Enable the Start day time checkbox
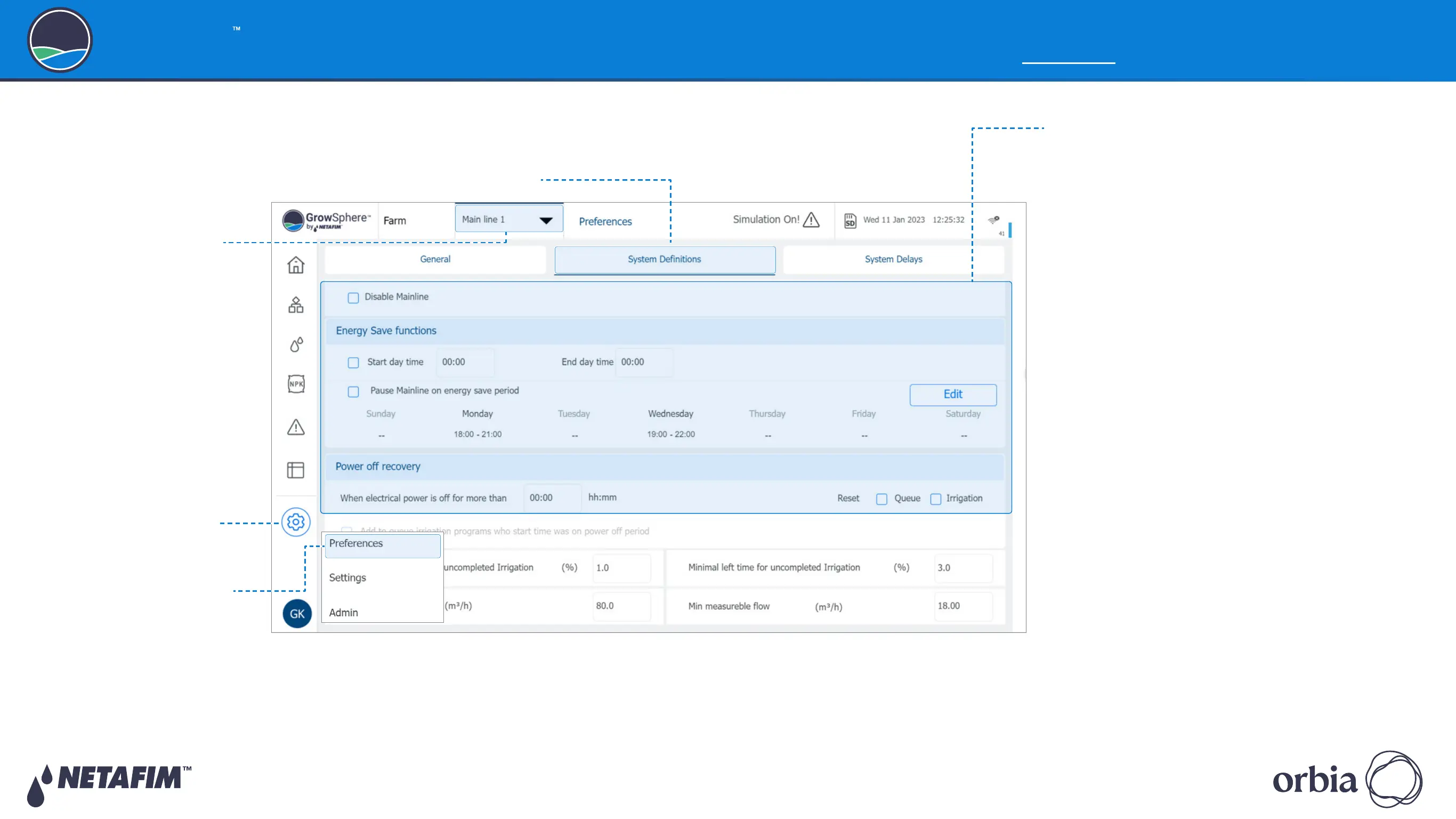The height and width of the screenshot is (819, 1456). point(353,363)
